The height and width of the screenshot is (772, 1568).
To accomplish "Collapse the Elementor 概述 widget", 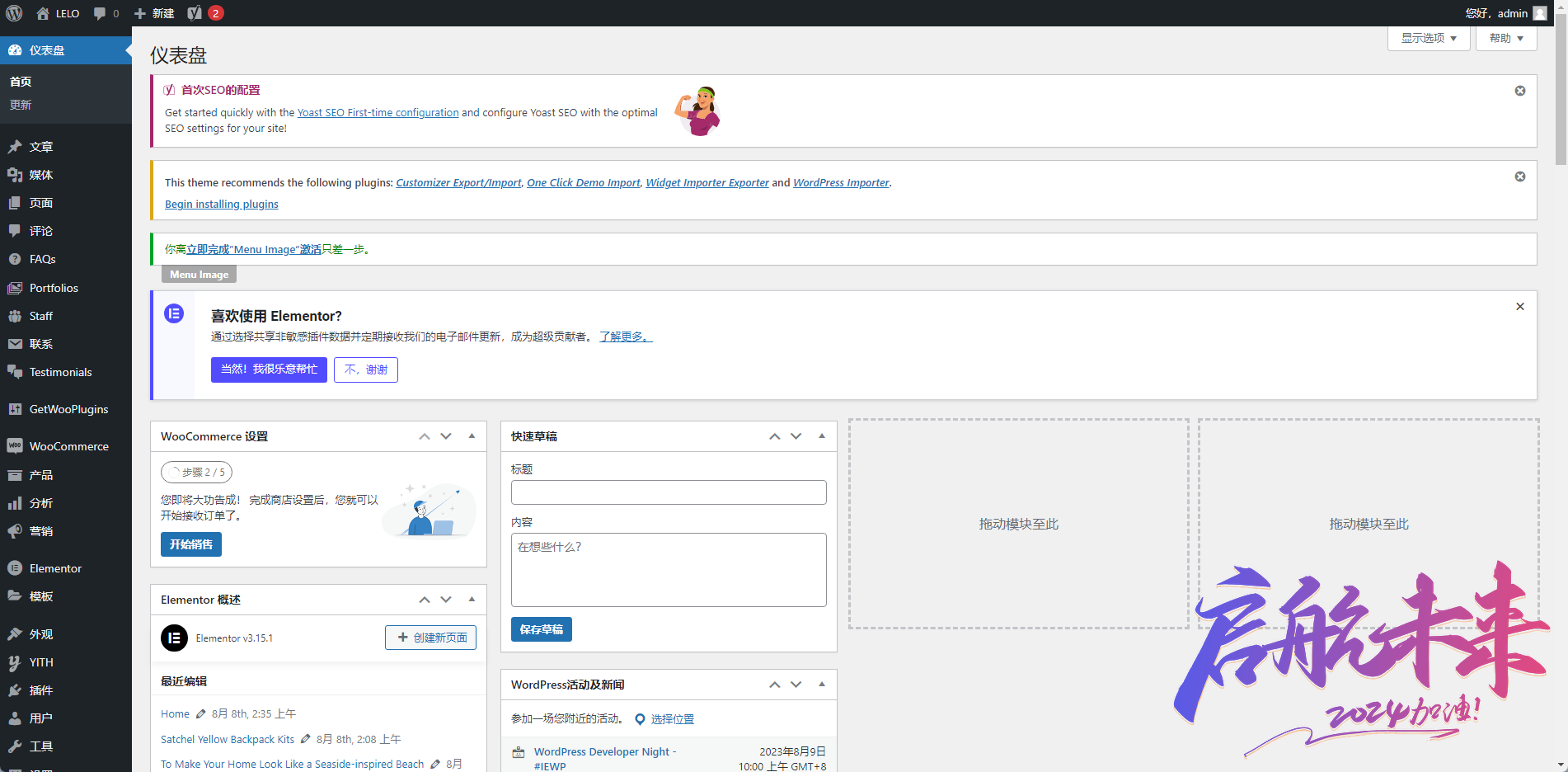I will (x=472, y=600).
